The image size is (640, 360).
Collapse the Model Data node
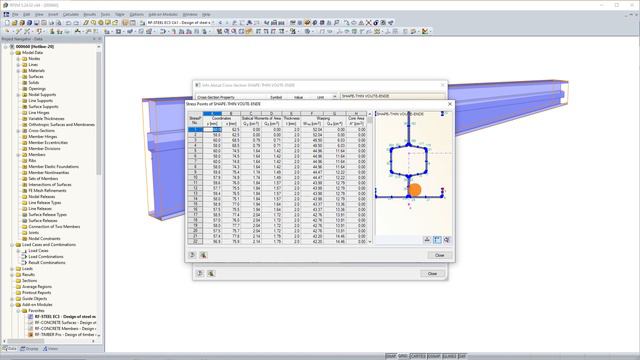12,53
